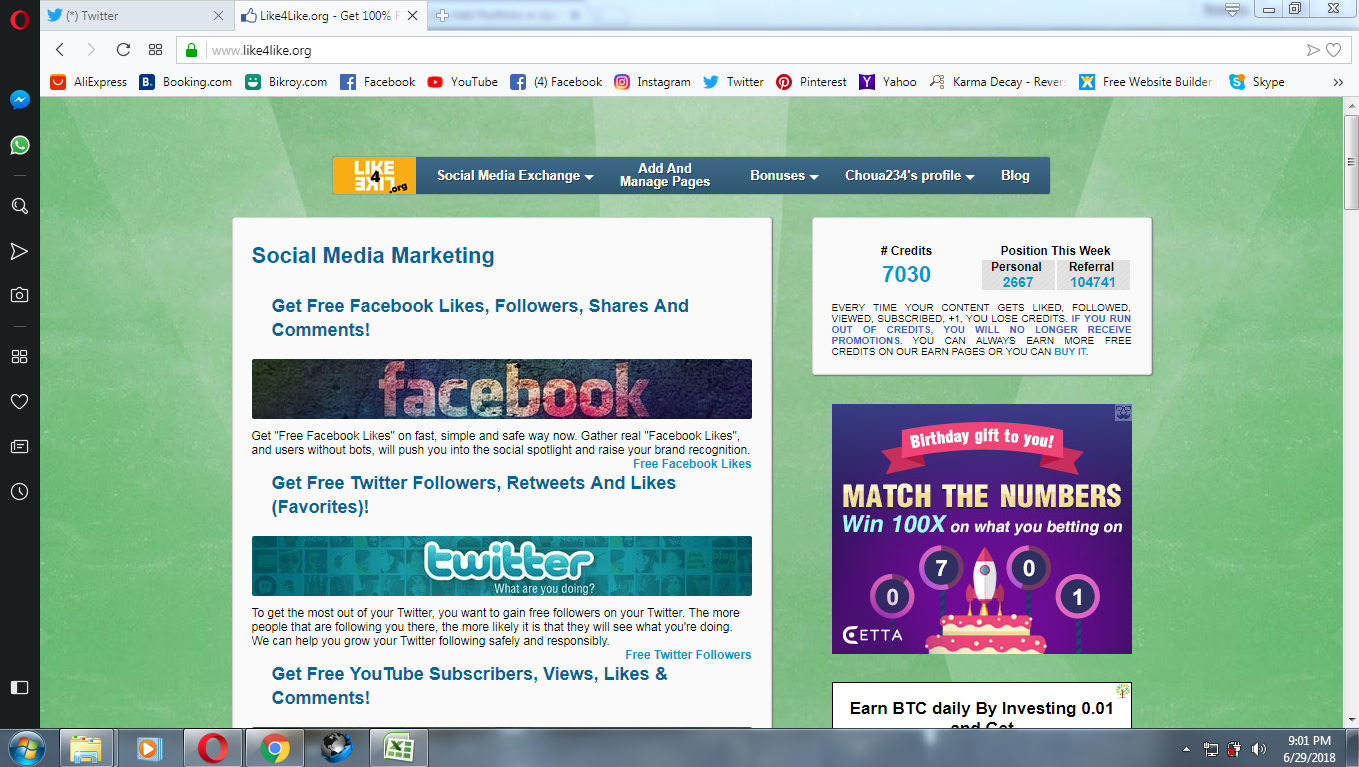This screenshot has height=767, width=1359.
Task: Click the BUY IT link
Action: click(x=1070, y=352)
